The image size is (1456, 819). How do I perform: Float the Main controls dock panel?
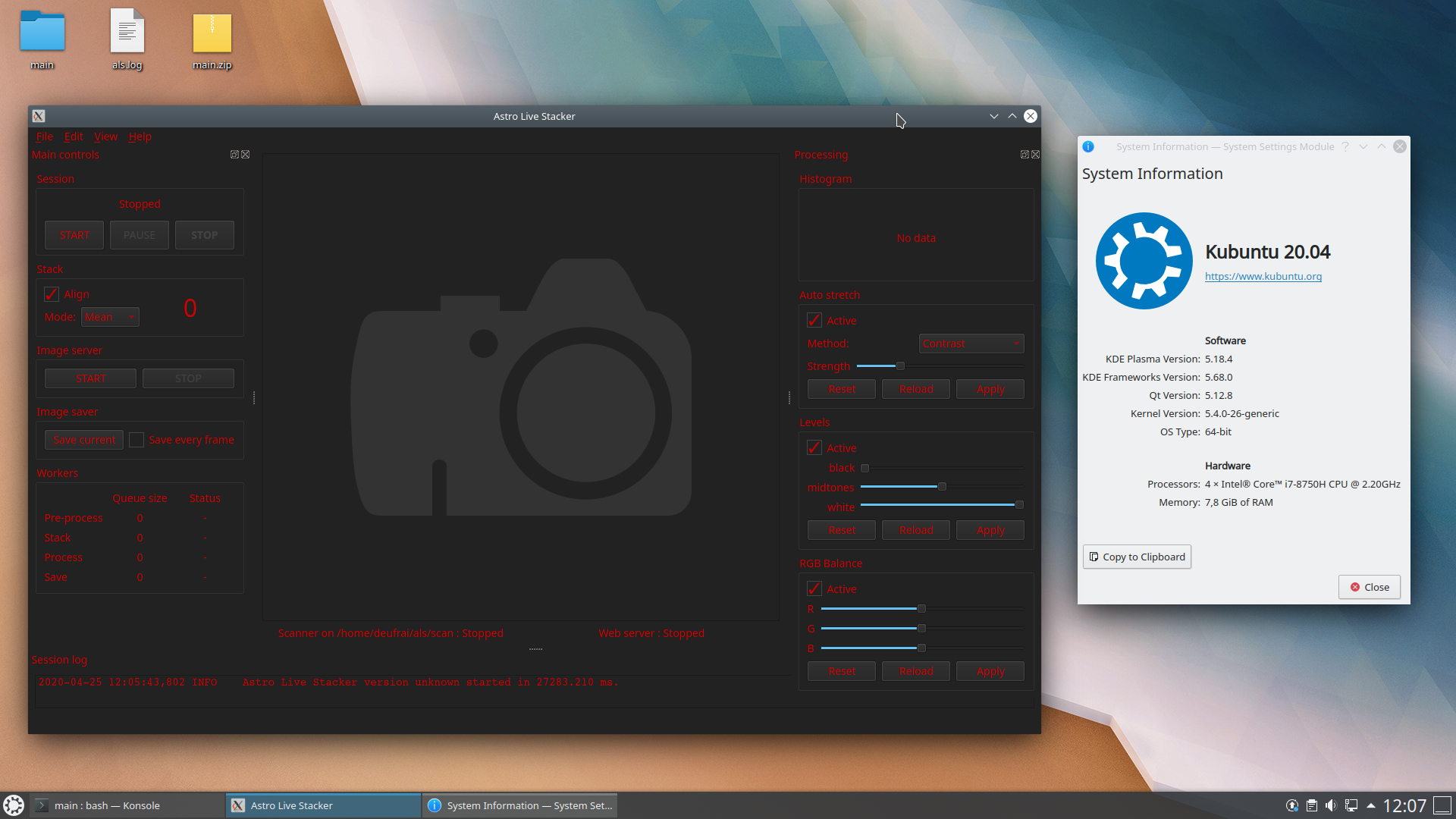234,155
